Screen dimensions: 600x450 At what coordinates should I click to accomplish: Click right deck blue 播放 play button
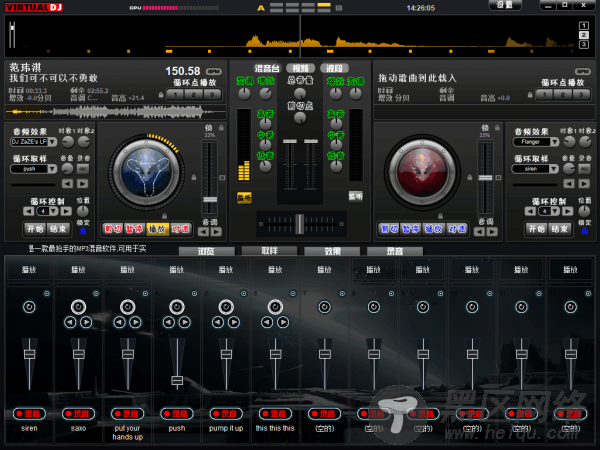click(434, 229)
